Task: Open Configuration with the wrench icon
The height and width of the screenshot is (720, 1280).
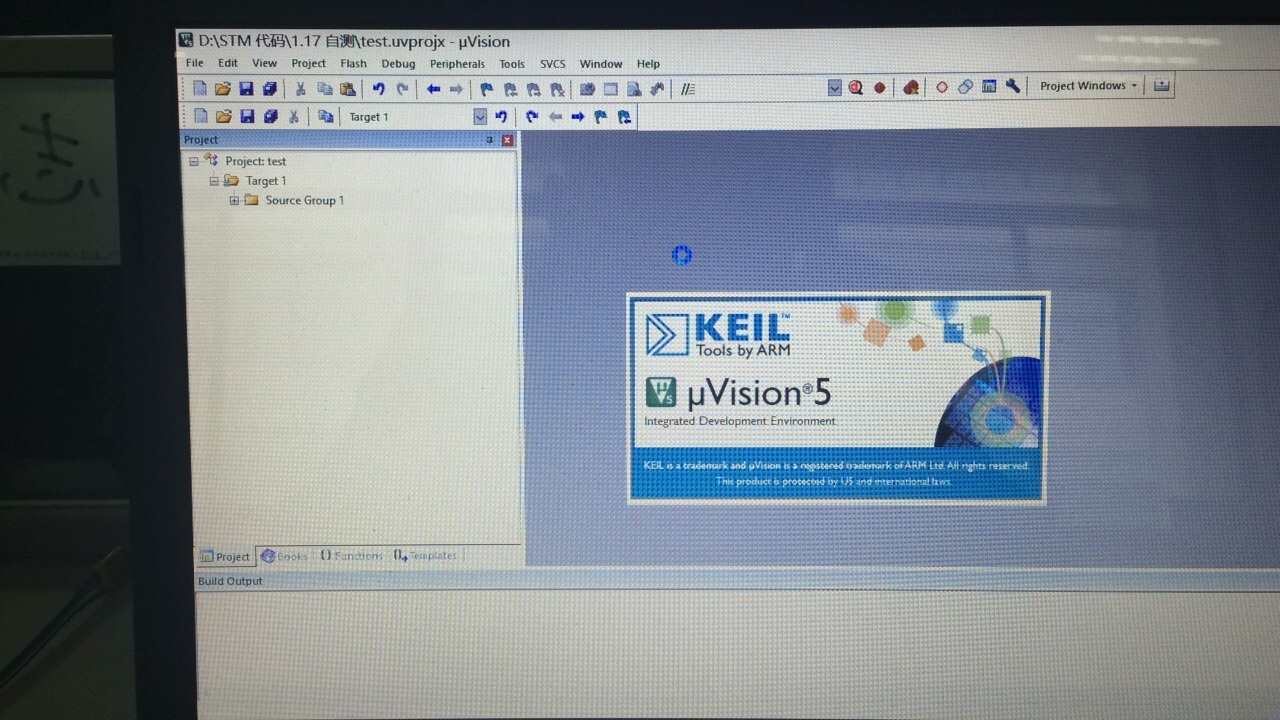Action: [x=1013, y=86]
